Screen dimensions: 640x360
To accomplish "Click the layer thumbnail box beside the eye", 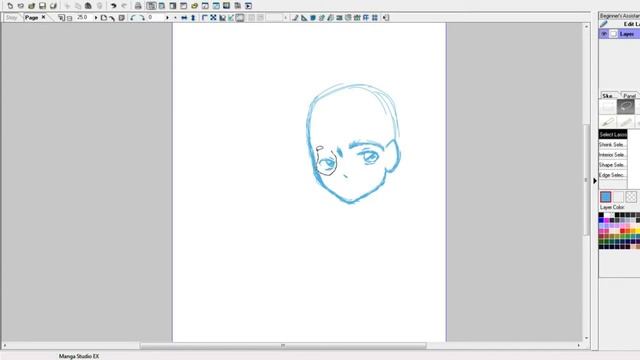I will click(x=613, y=34).
